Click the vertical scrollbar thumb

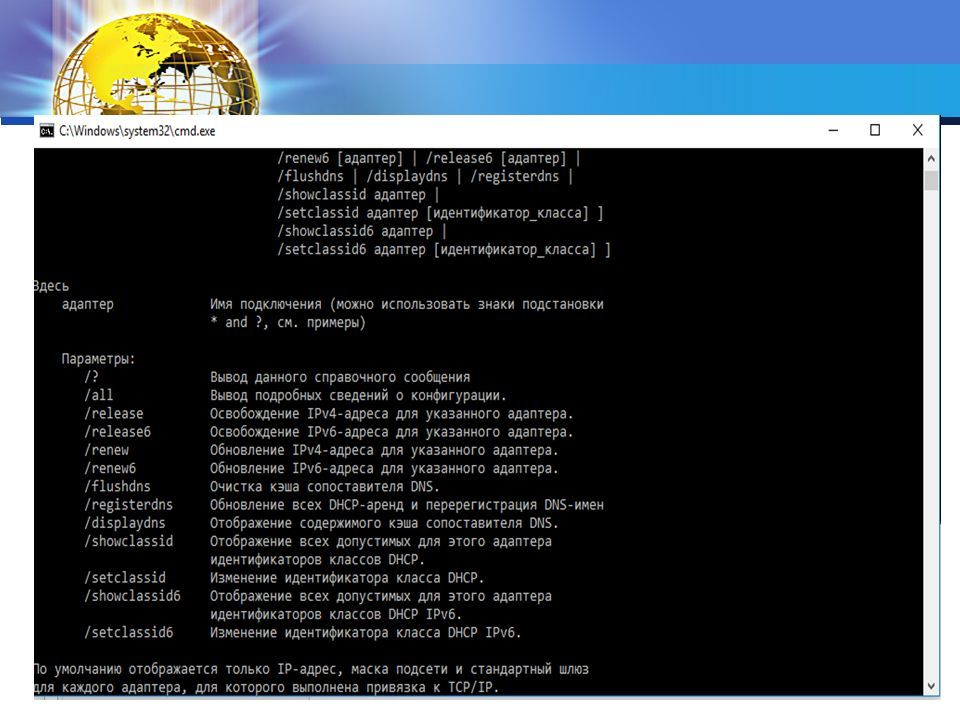coord(931,181)
